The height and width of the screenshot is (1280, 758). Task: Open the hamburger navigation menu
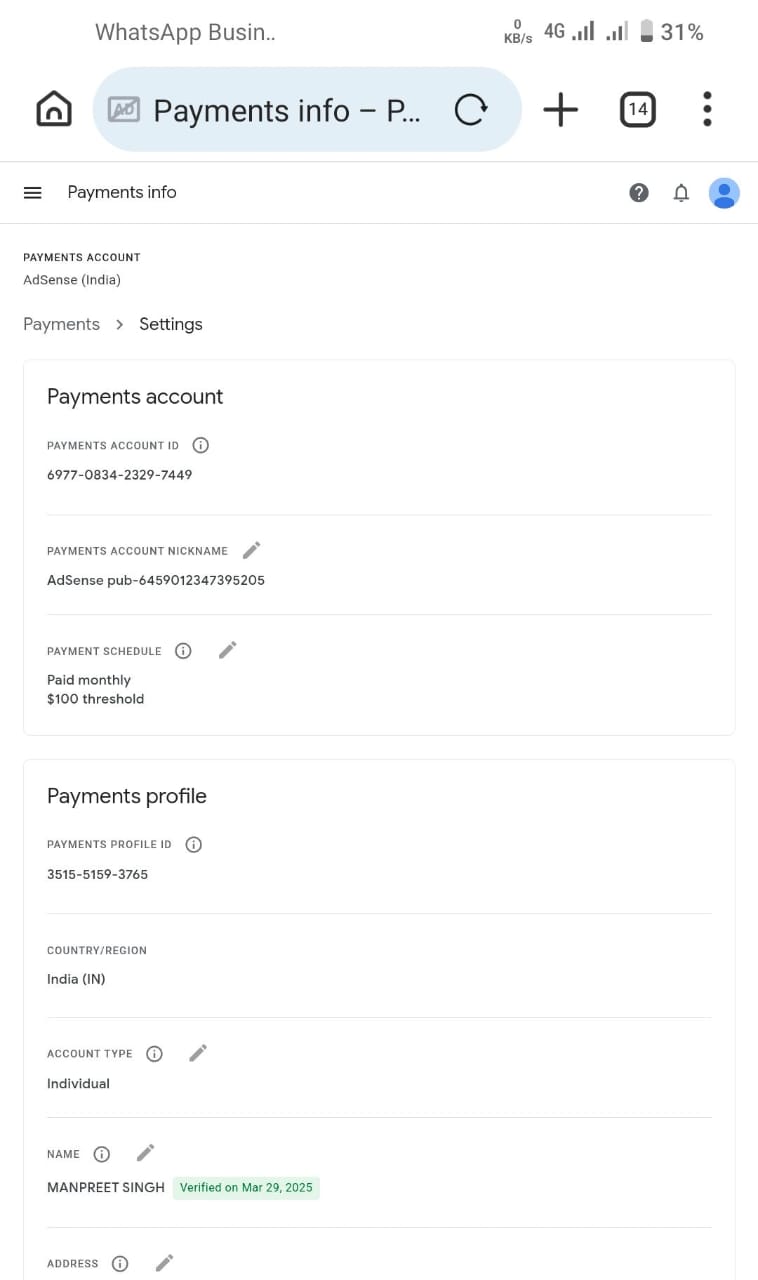pos(32,193)
